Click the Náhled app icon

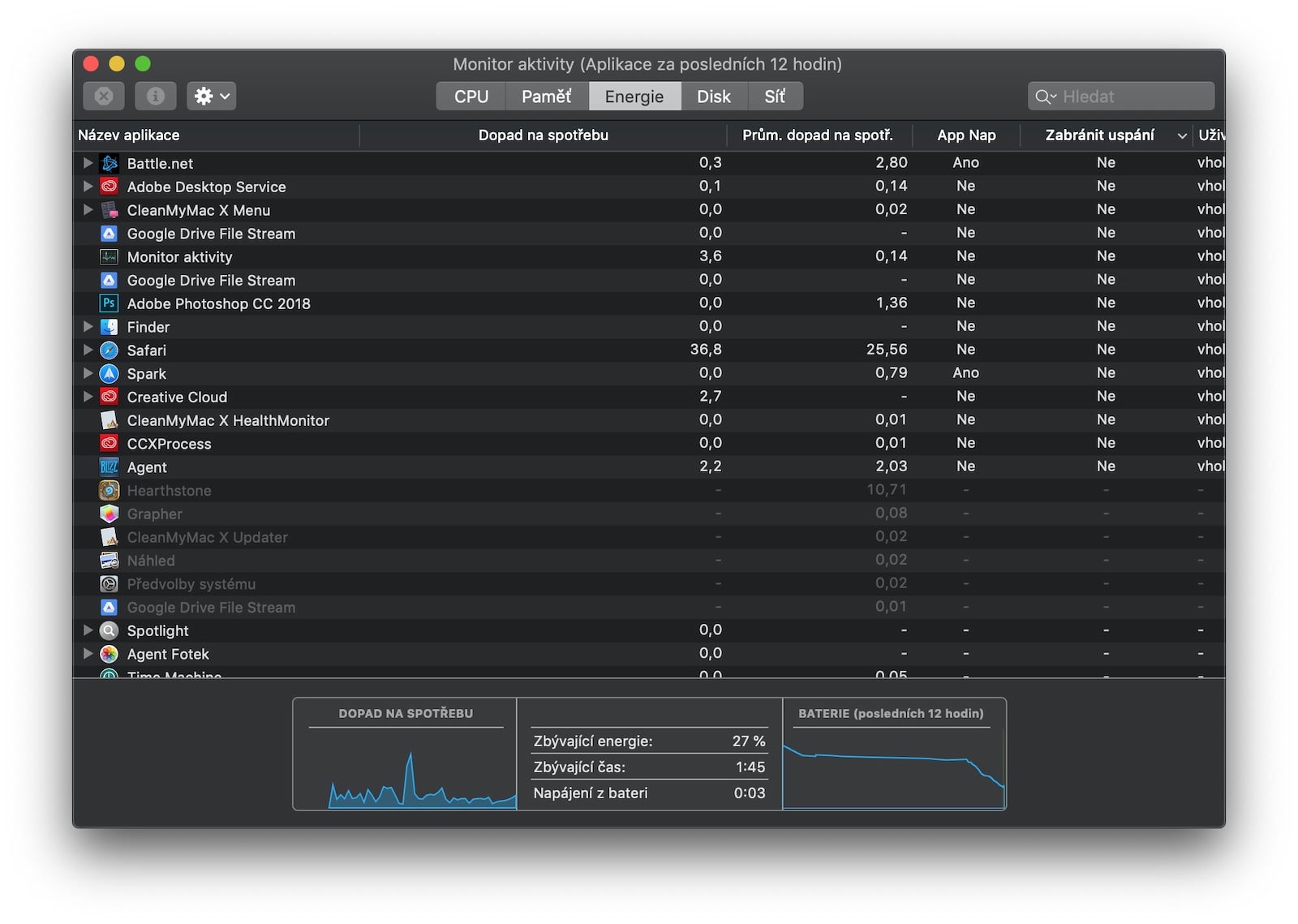point(109,561)
